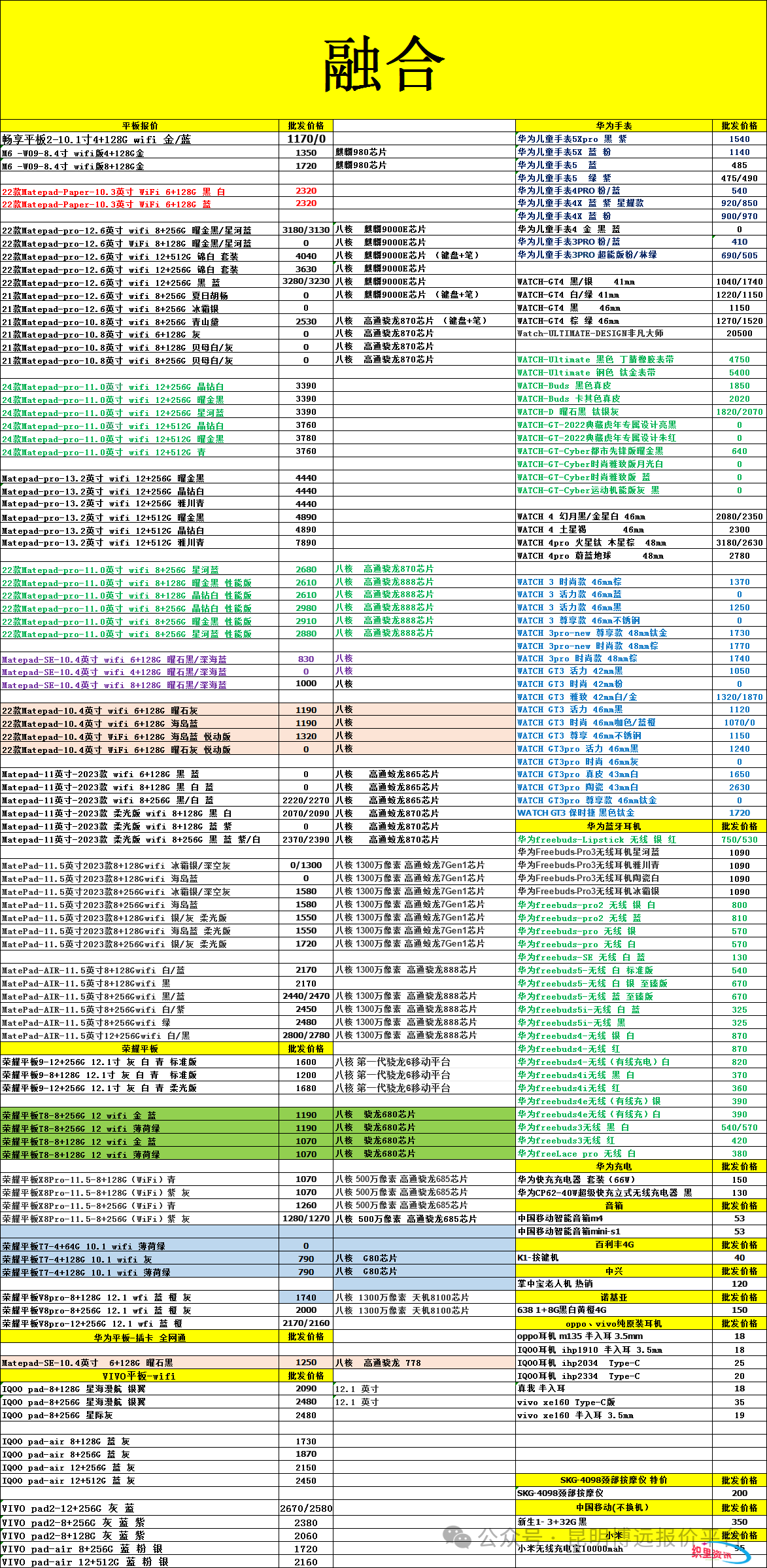Click price cell 20500
Screen dimensions: 767x1568
coord(740,334)
